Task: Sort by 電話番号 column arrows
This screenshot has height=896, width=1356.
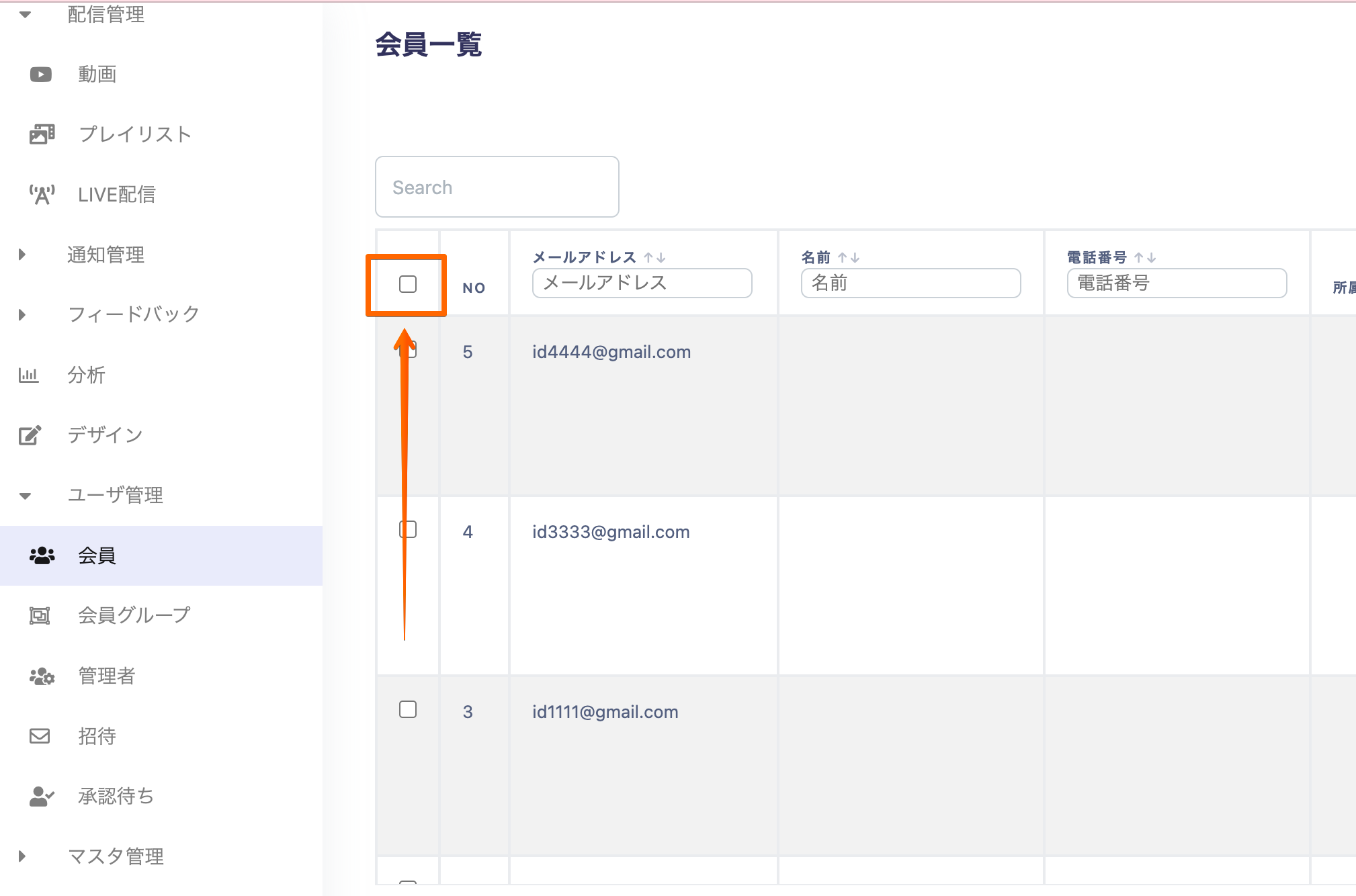Action: point(1145,257)
